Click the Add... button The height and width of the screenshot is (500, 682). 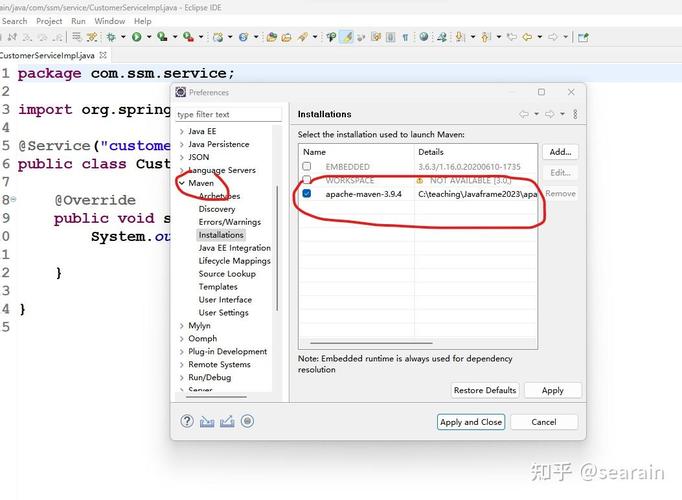560,152
